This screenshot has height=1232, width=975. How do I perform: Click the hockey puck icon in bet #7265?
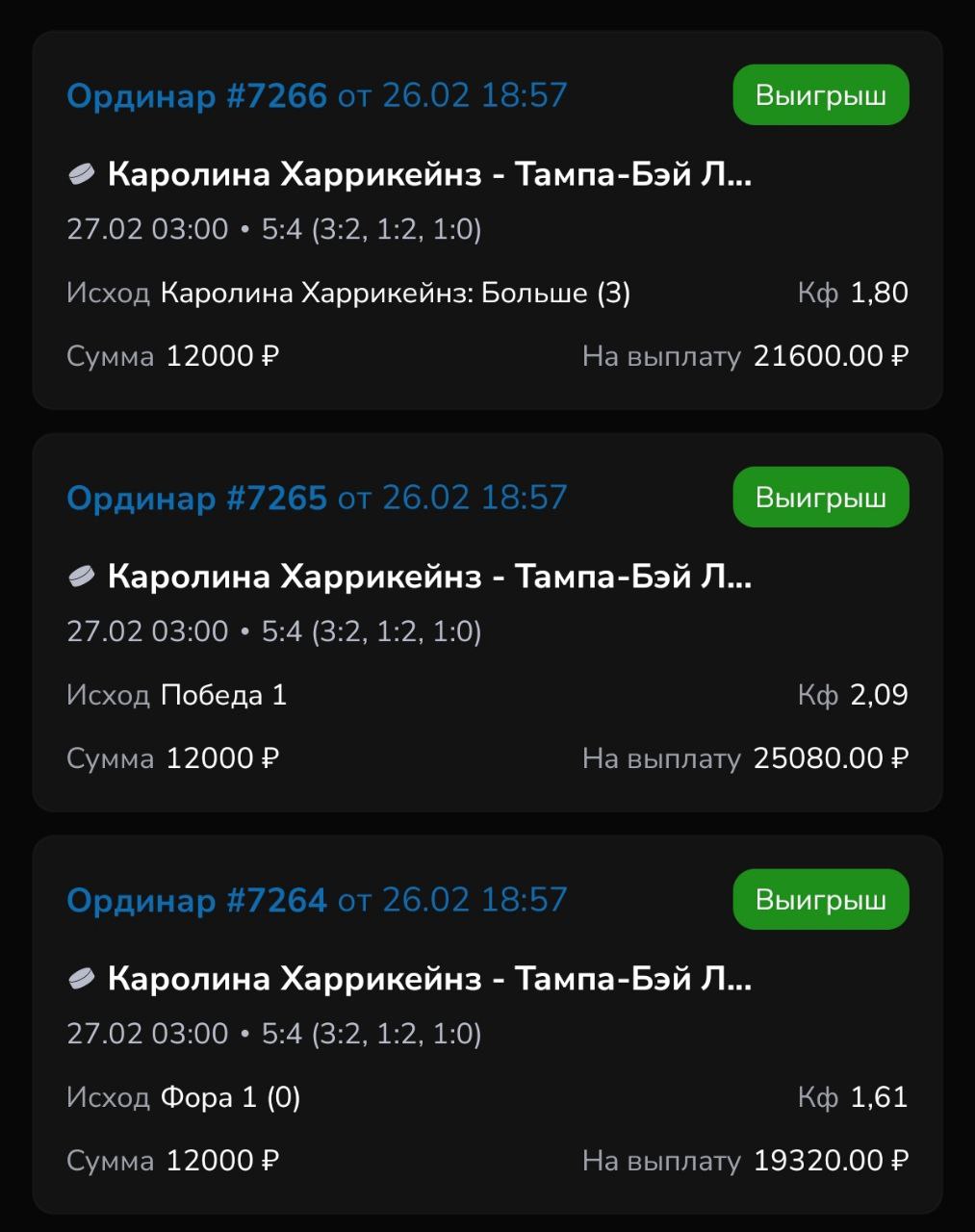pyautogui.click(x=81, y=577)
